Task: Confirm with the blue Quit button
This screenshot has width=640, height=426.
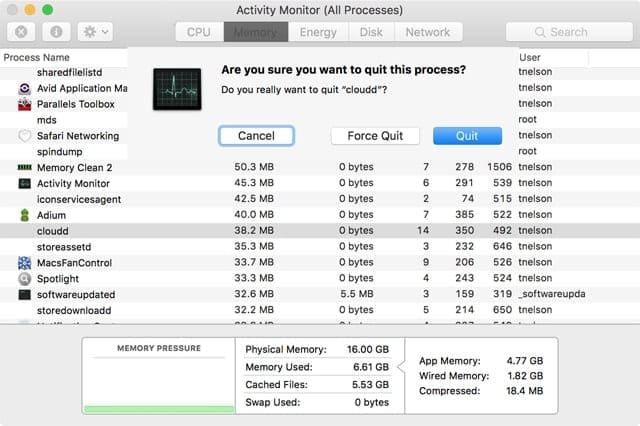Action: point(467,136)
